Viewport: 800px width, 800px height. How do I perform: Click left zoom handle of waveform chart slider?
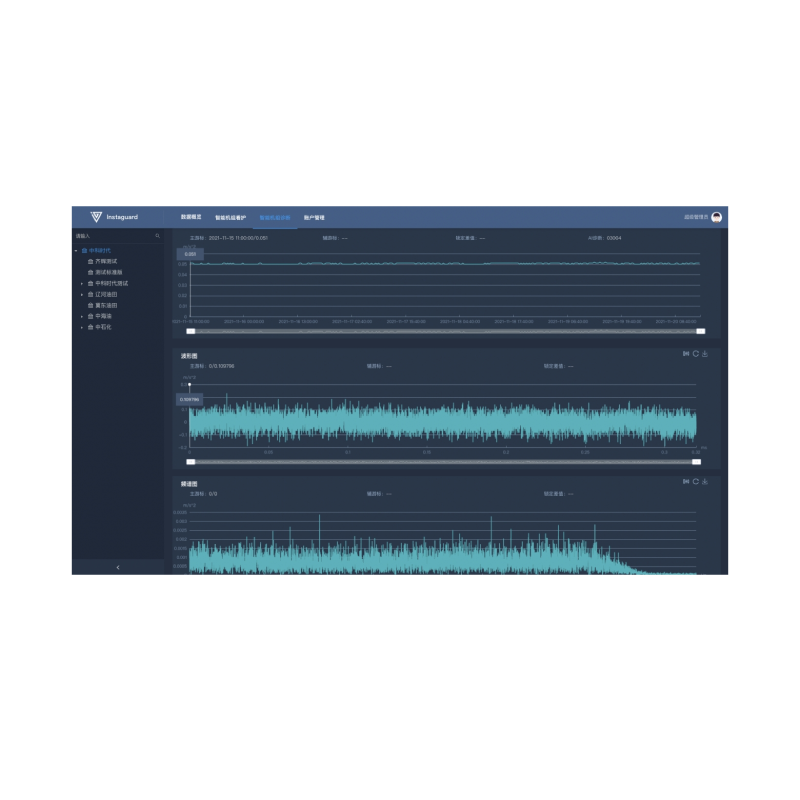click(191, 462)
